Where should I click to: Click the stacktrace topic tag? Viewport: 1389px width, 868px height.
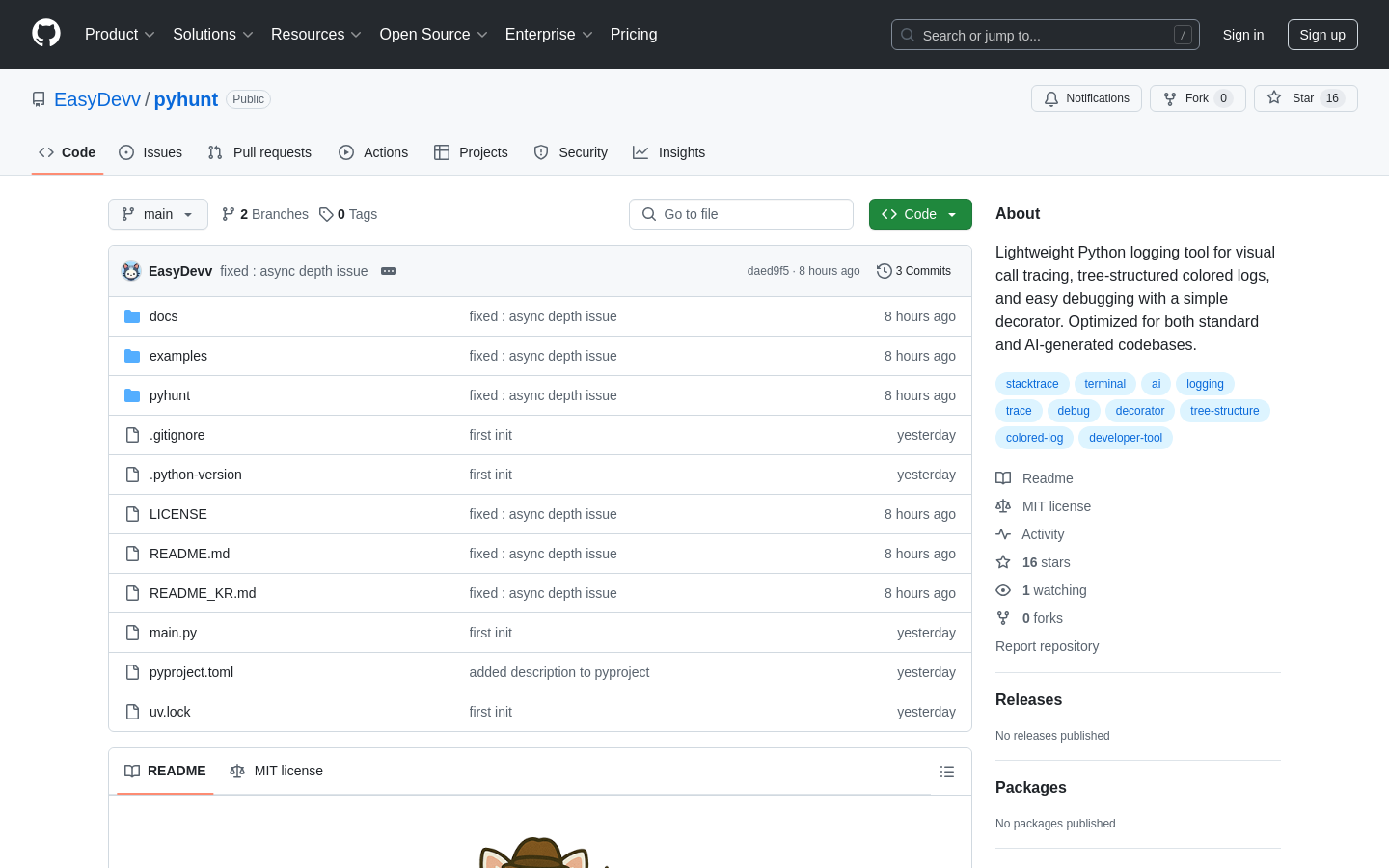pos(1032,384)
